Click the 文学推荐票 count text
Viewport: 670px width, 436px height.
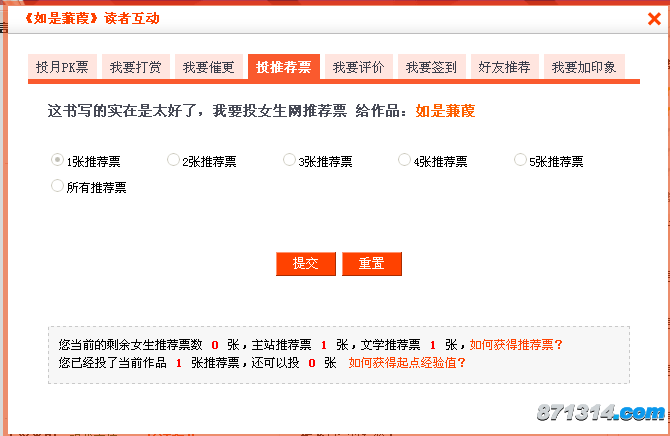click(x=391, y=345)
